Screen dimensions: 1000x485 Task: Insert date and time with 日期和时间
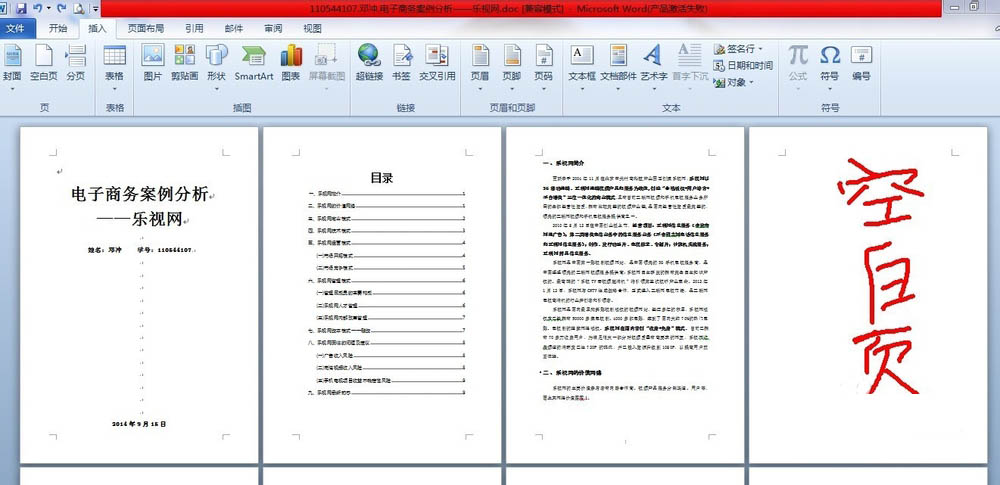click(743, 65)
